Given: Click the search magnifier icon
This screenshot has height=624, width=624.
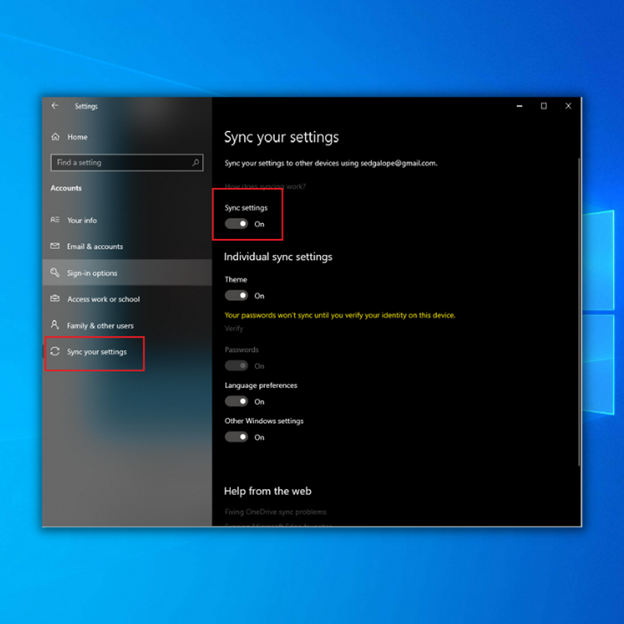Looking at the screenshot, I should click(196, 162).
